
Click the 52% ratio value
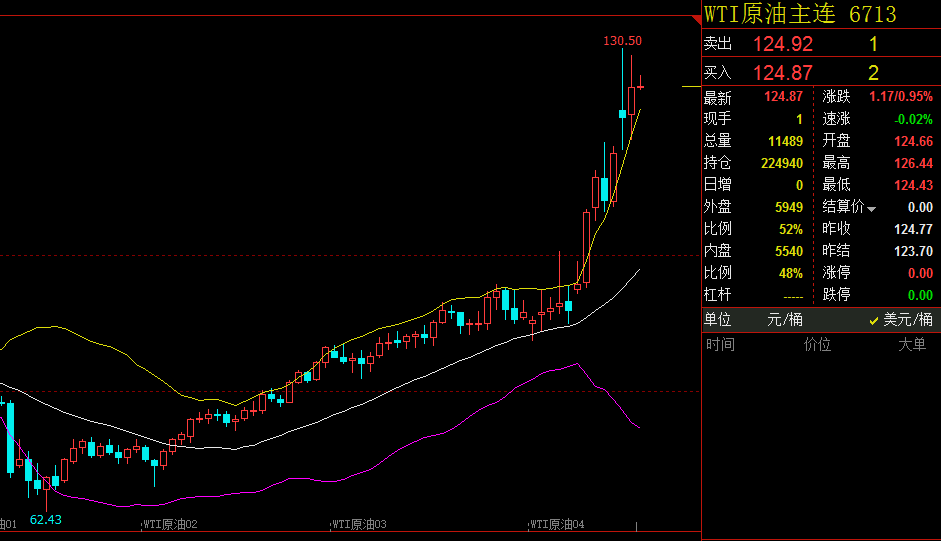click(x=791, y=229)
